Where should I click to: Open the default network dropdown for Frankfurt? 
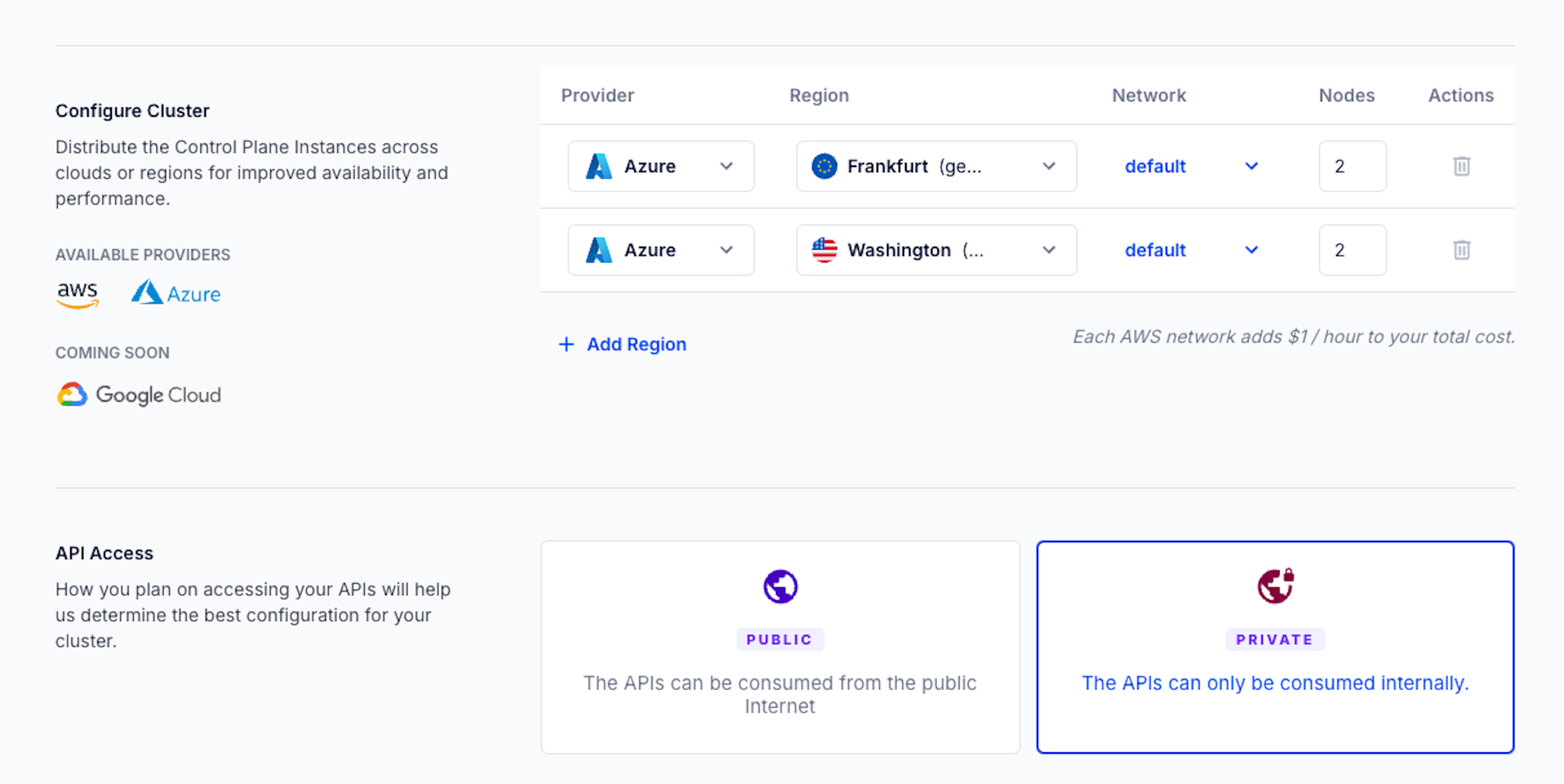click(1191, 166)
